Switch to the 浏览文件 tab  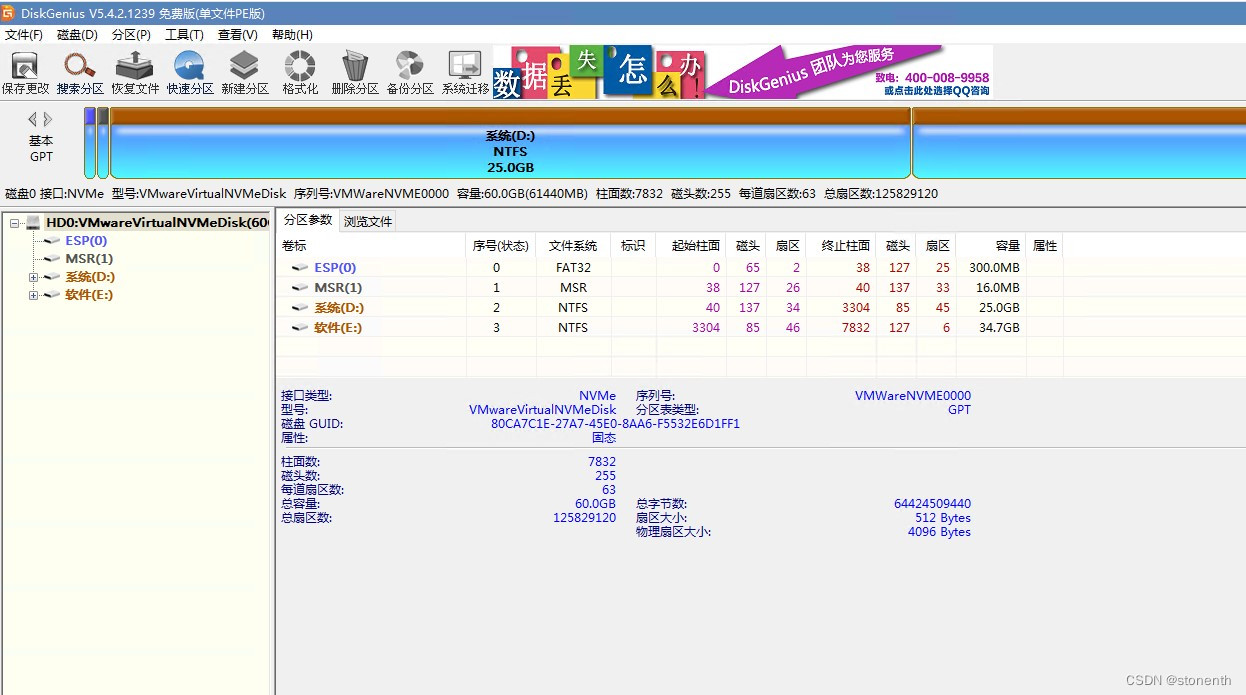(368, 221)
